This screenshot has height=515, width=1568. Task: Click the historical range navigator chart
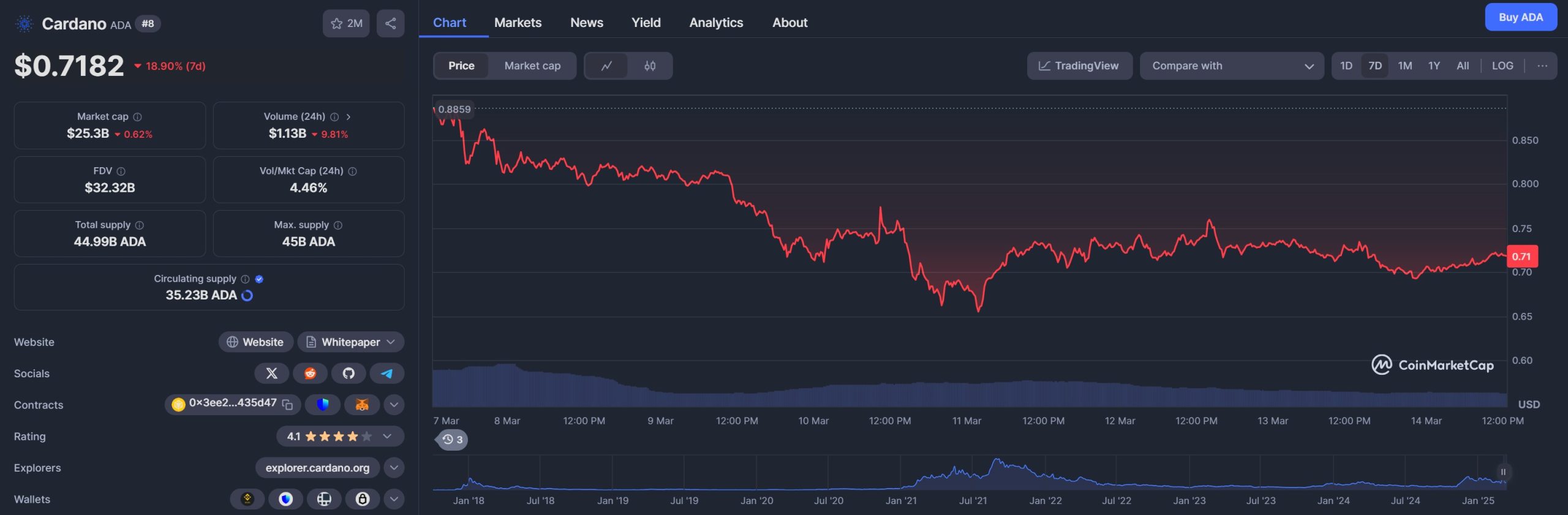pos(969,472)
